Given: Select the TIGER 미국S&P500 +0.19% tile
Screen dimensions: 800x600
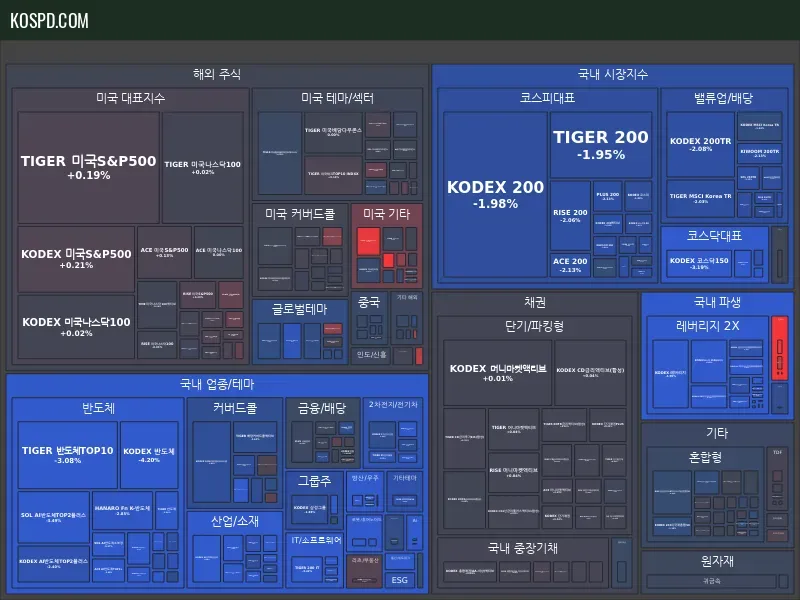Looking at the screenshot, I should (x=89, y=168).
